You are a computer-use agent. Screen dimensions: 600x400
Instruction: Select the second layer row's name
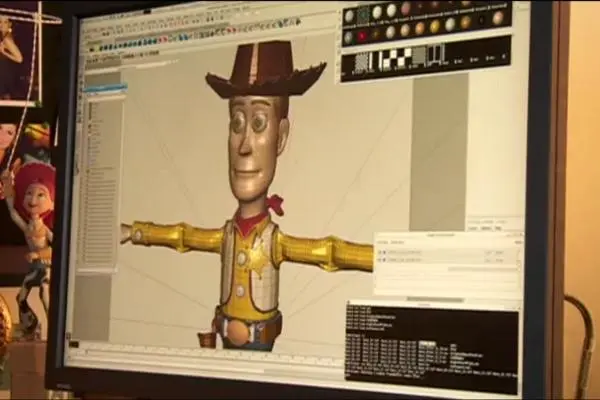pos(404,260)
